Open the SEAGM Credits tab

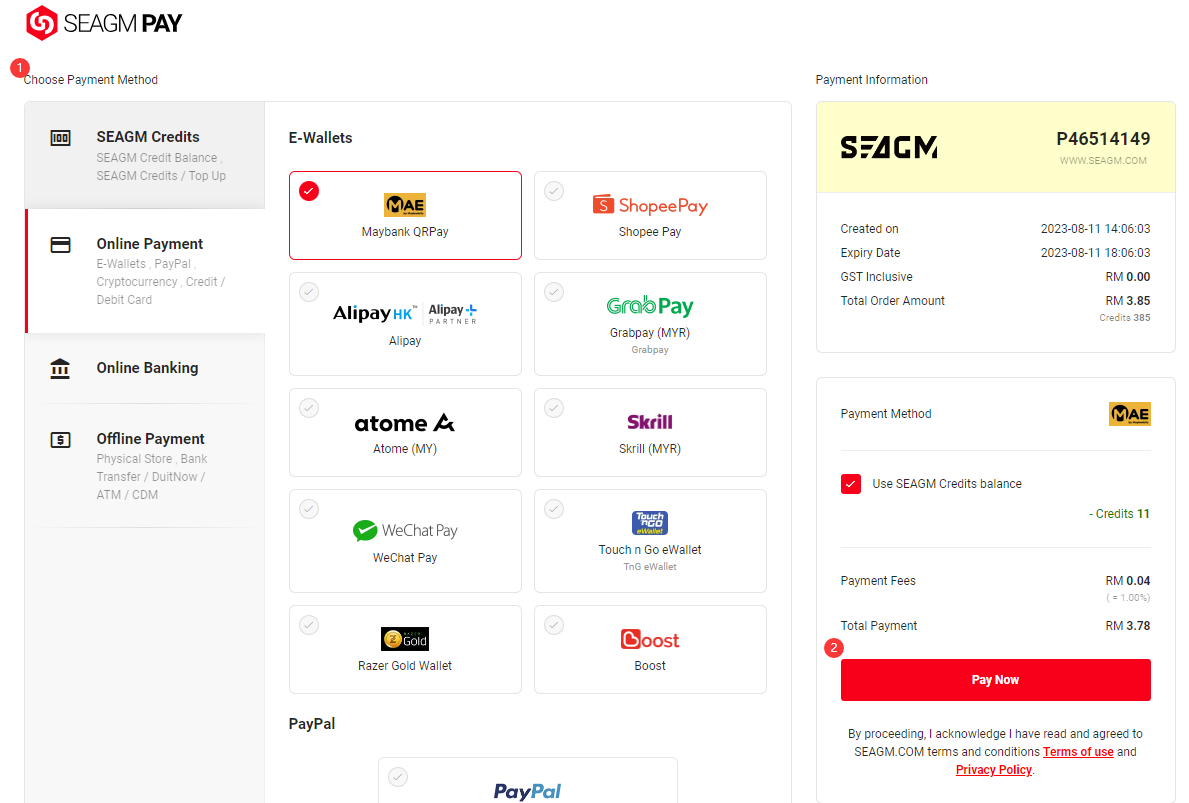coord(145,155)
